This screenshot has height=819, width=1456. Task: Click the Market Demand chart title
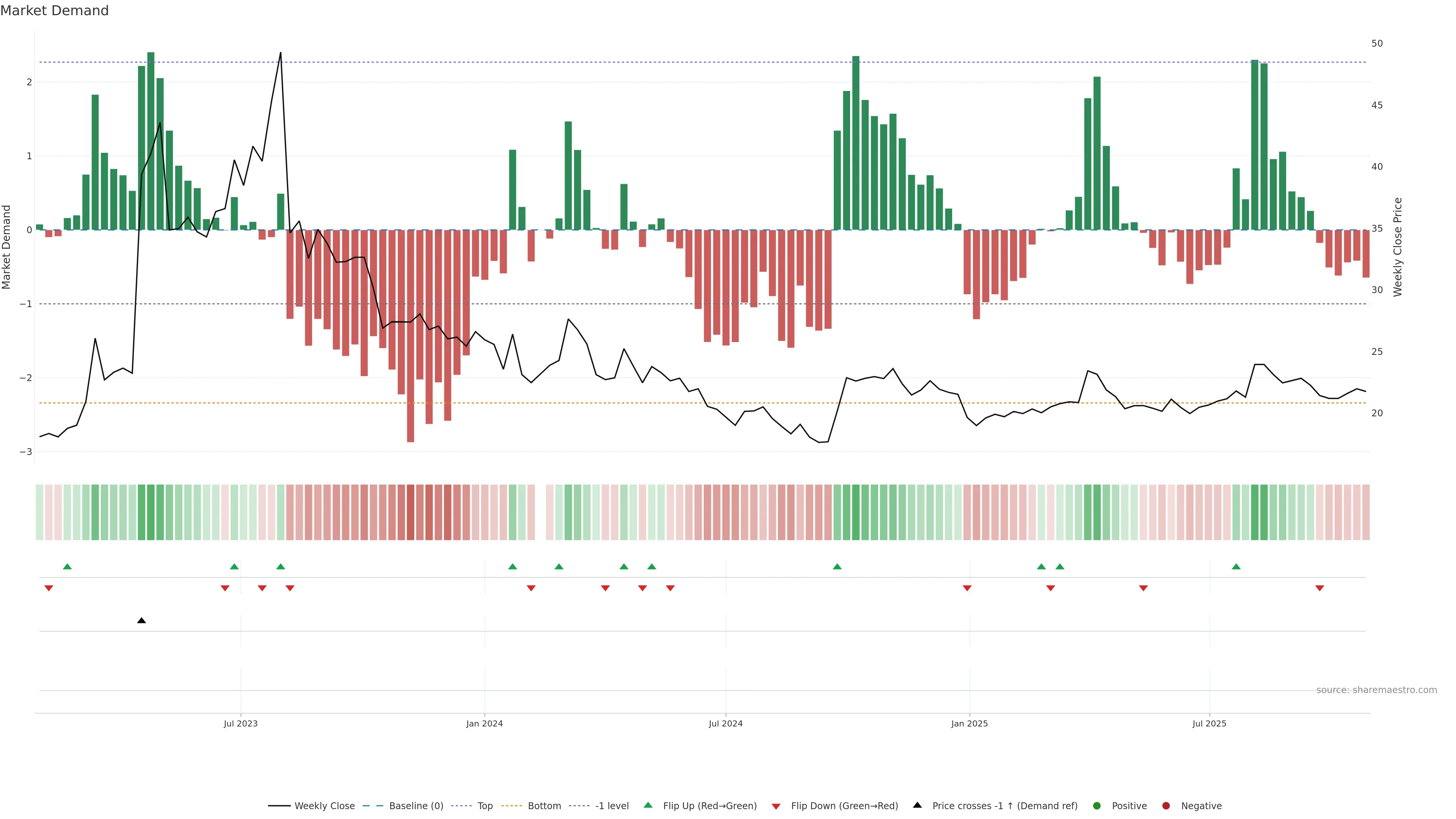tap(54, 11)
